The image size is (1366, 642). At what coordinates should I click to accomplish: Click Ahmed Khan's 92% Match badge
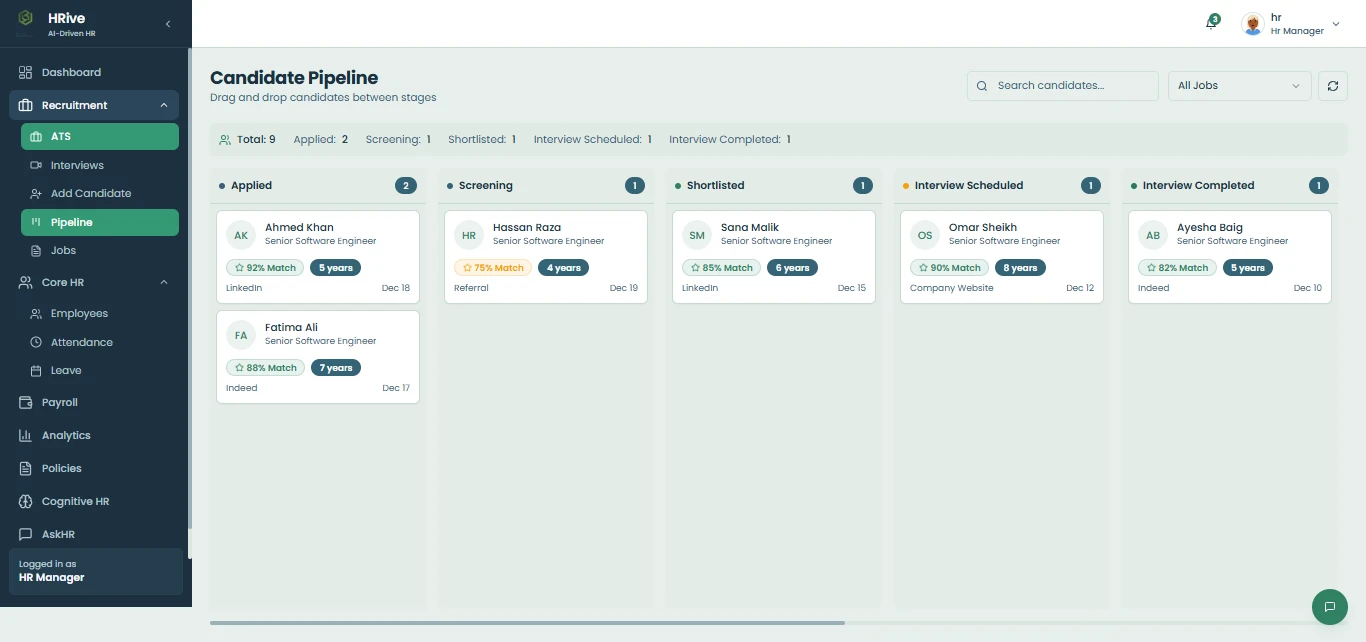coord(265,268)
